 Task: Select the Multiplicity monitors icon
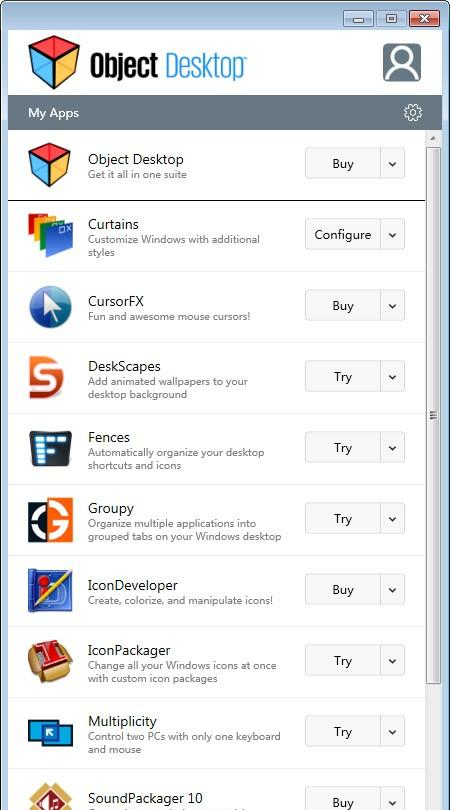pos(50,733)
